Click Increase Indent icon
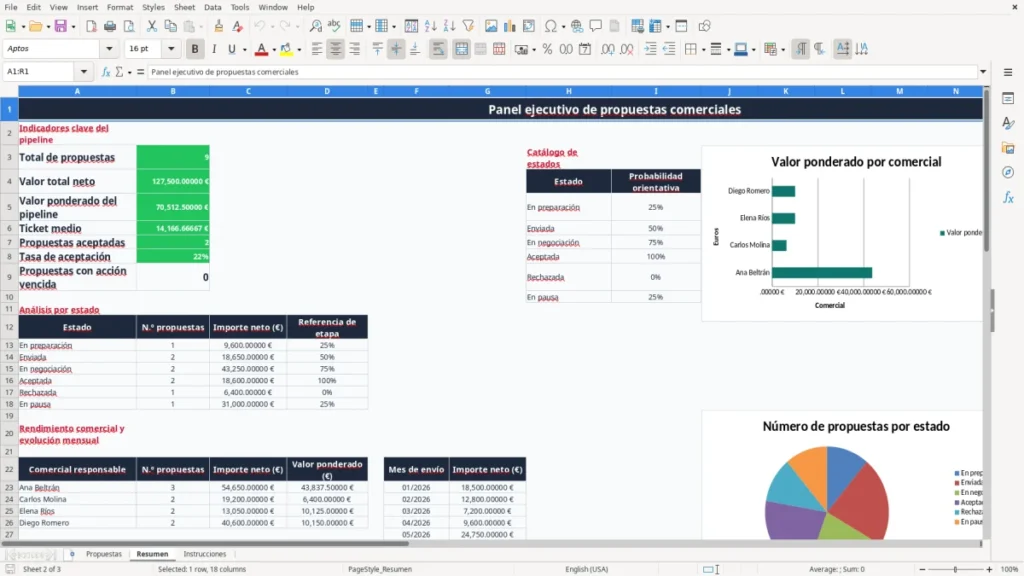Viewport: 1024px width, 576px height. (650, 49)
